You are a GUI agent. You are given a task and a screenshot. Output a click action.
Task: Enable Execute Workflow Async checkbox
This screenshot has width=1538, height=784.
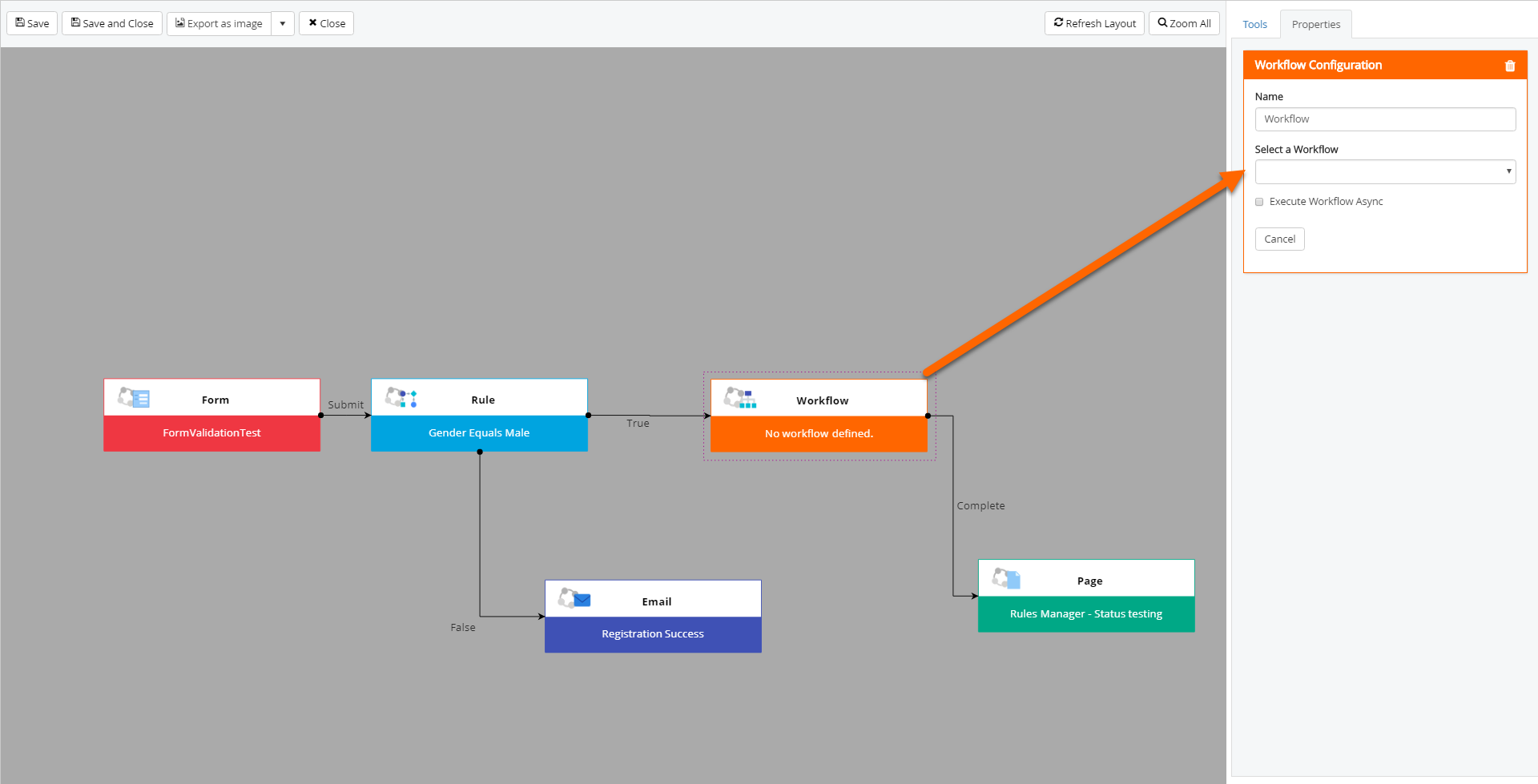(1259, 202)
